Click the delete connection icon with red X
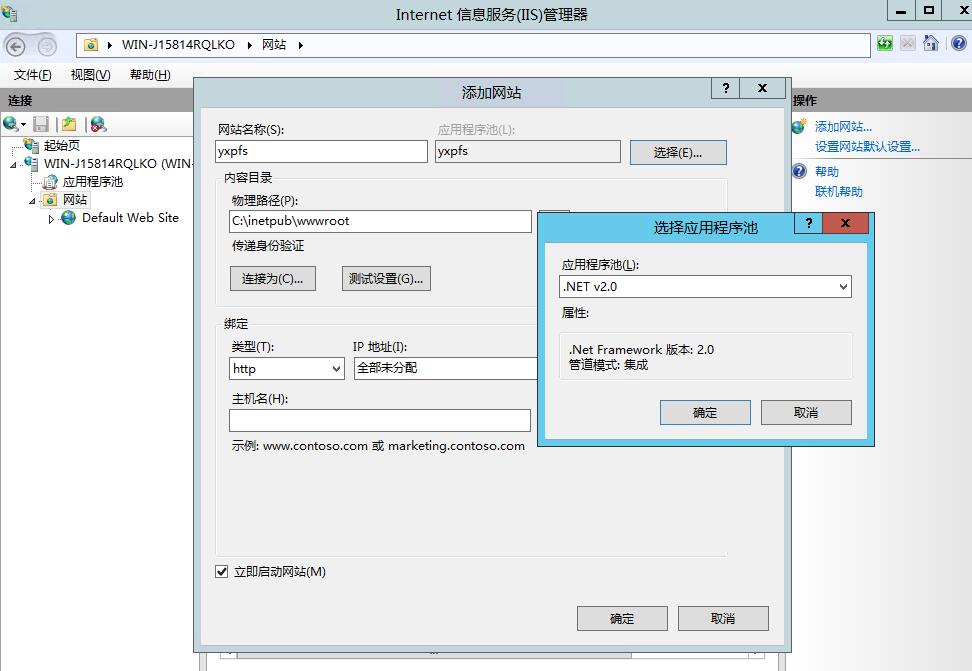Viewport: 972px width, 671px height. click(x=98, y=124)
